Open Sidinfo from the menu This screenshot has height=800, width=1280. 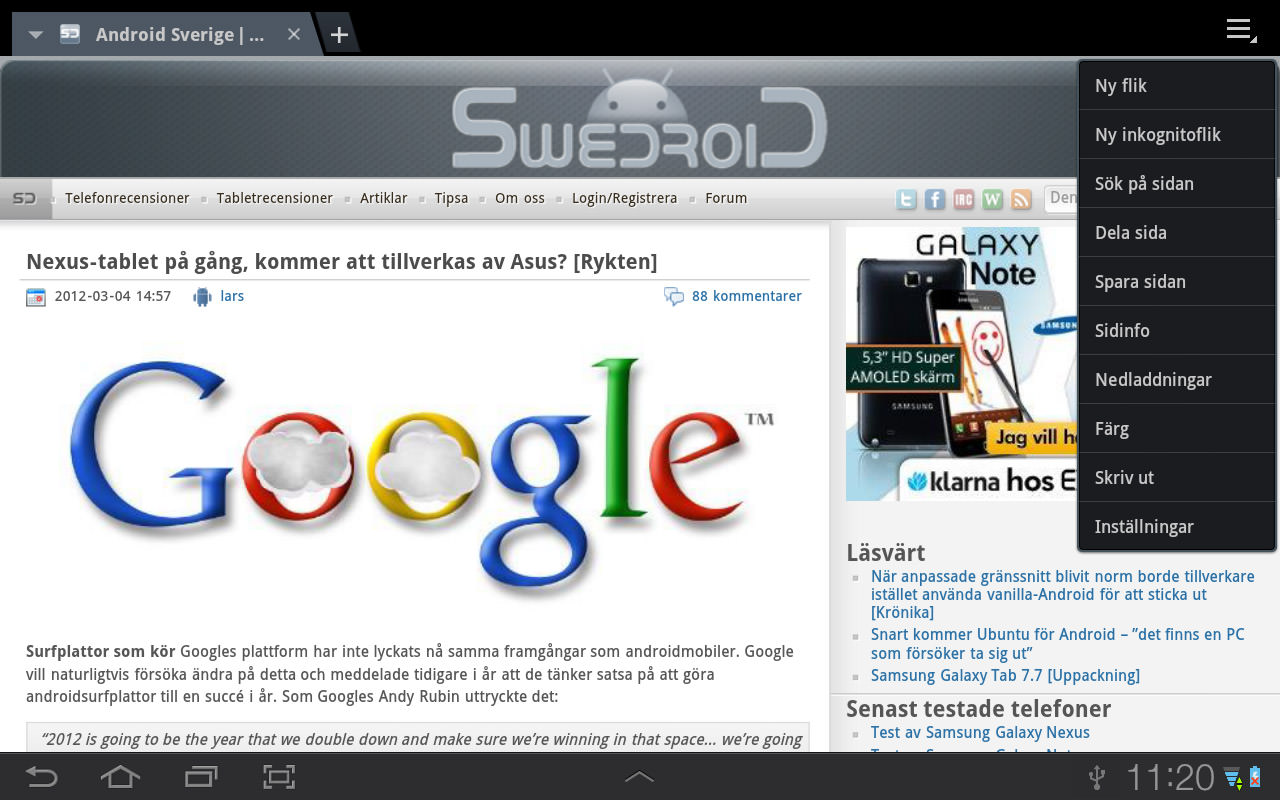[x=1176, y=330]
